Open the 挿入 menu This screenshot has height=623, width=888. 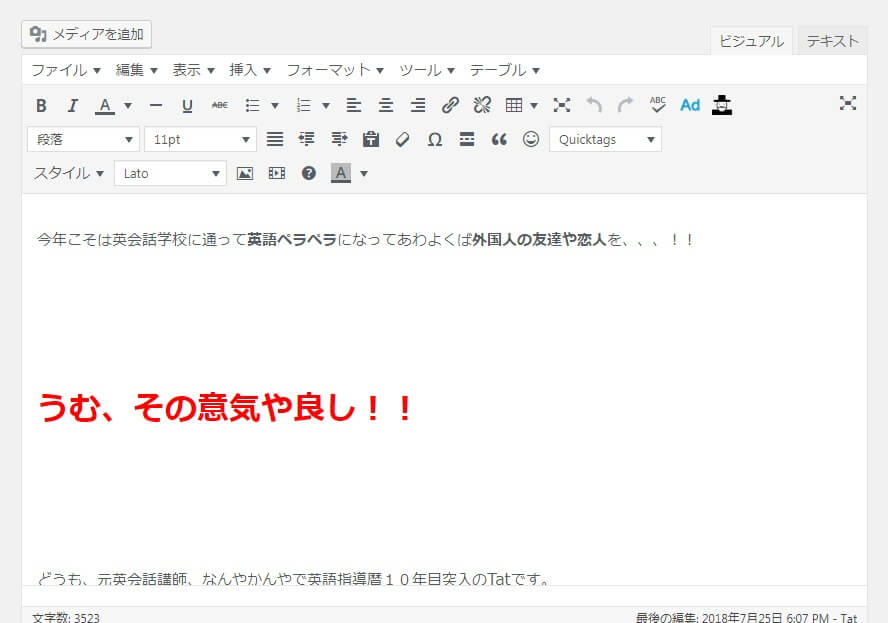(x=250, y=70)
